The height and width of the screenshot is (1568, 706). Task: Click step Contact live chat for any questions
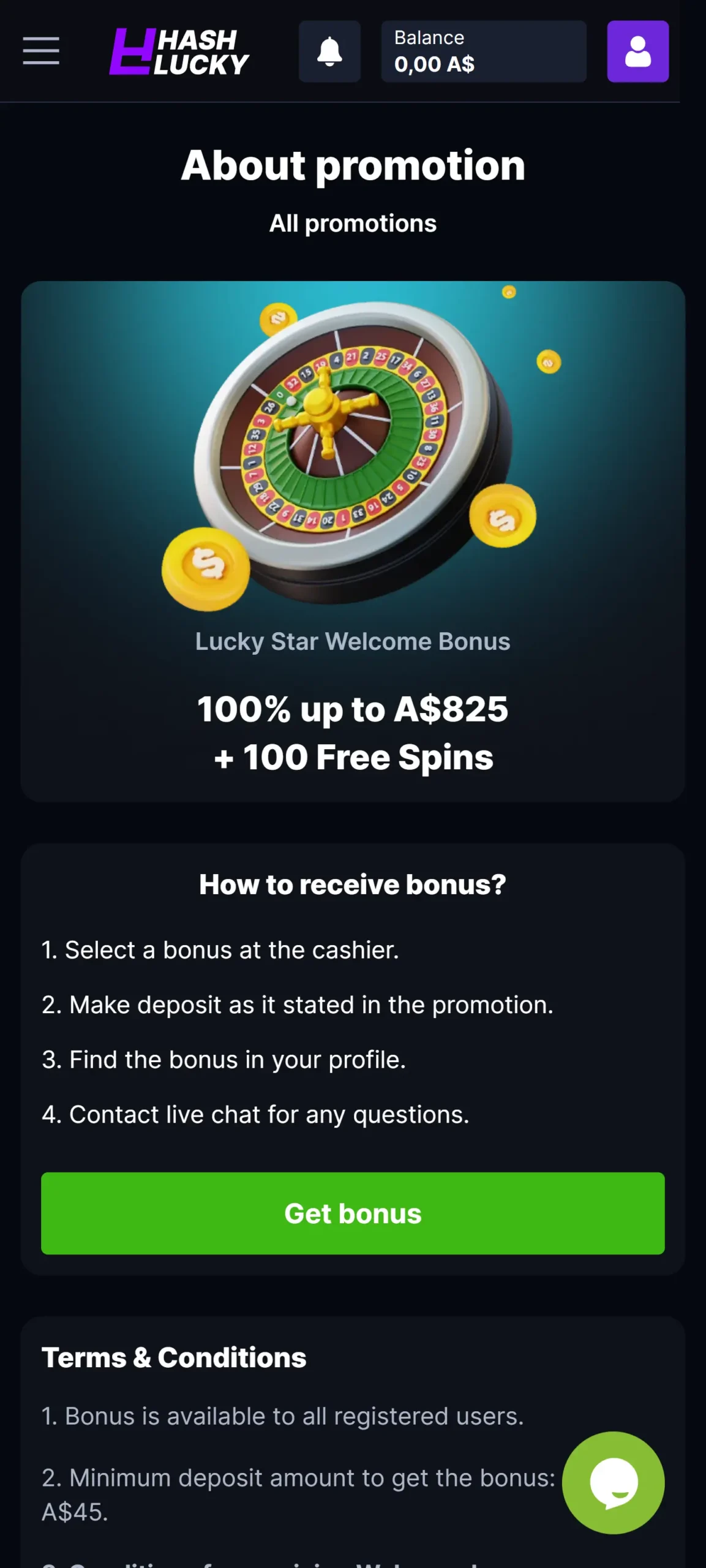point(255,1114)
